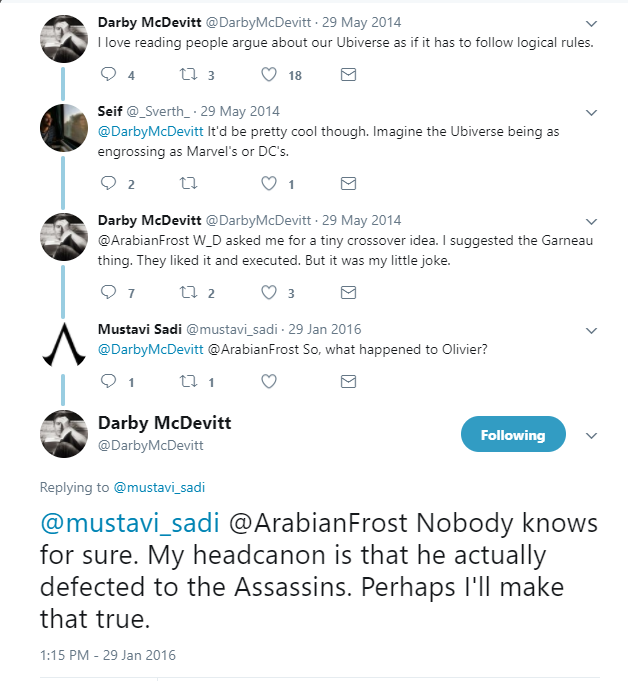
Task: Reply to Darby's first Ubiverse tweet
Action: coord(110,75)
